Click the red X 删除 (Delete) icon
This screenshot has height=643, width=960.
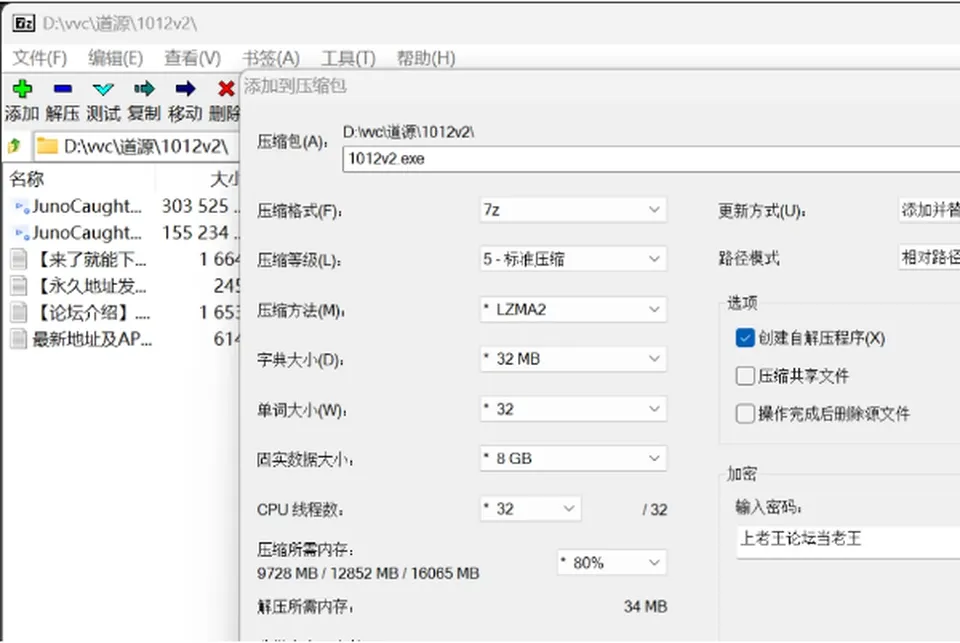tap(226, 89)
